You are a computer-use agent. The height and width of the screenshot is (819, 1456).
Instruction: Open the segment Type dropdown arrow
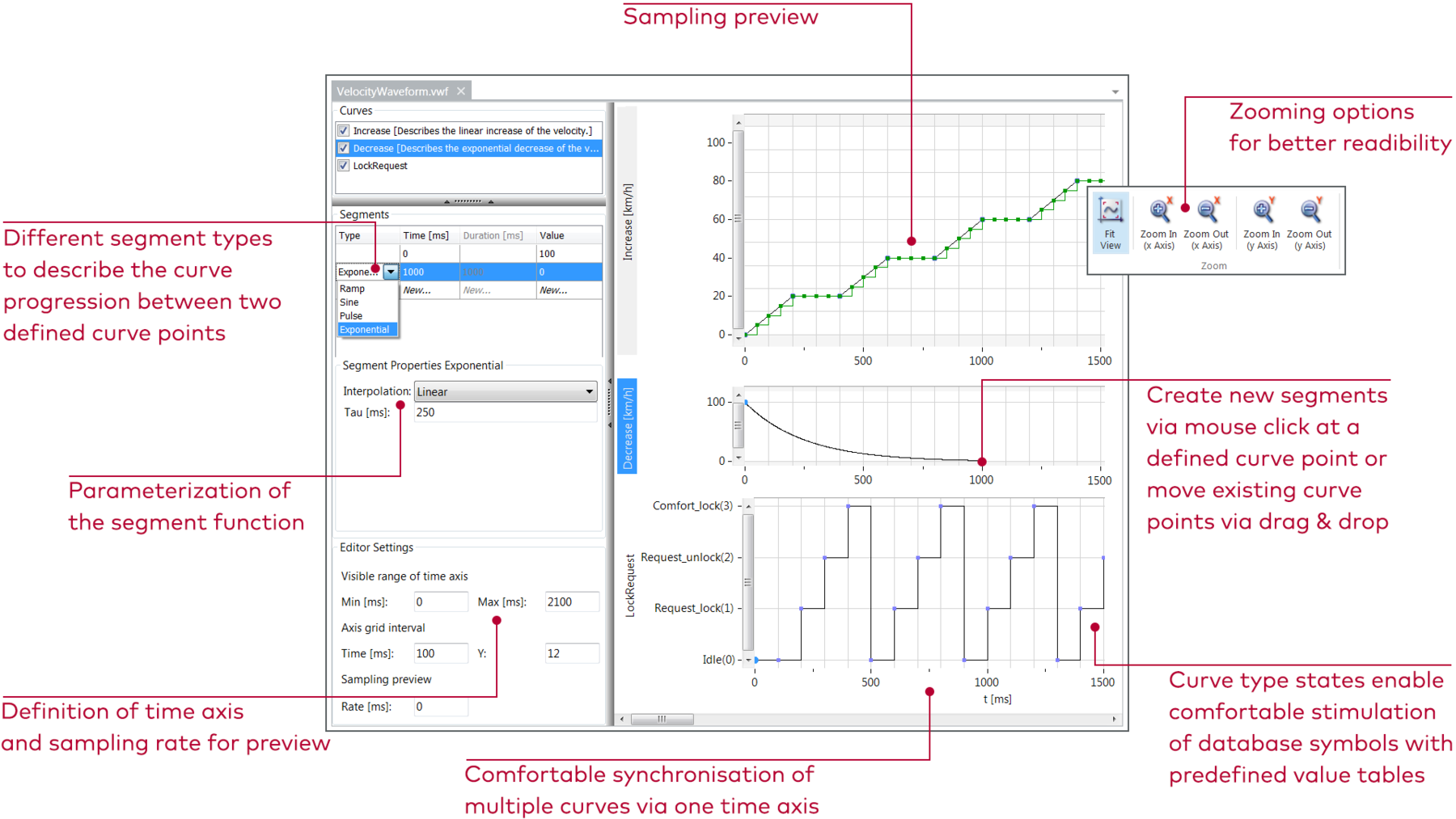(391, 272)
